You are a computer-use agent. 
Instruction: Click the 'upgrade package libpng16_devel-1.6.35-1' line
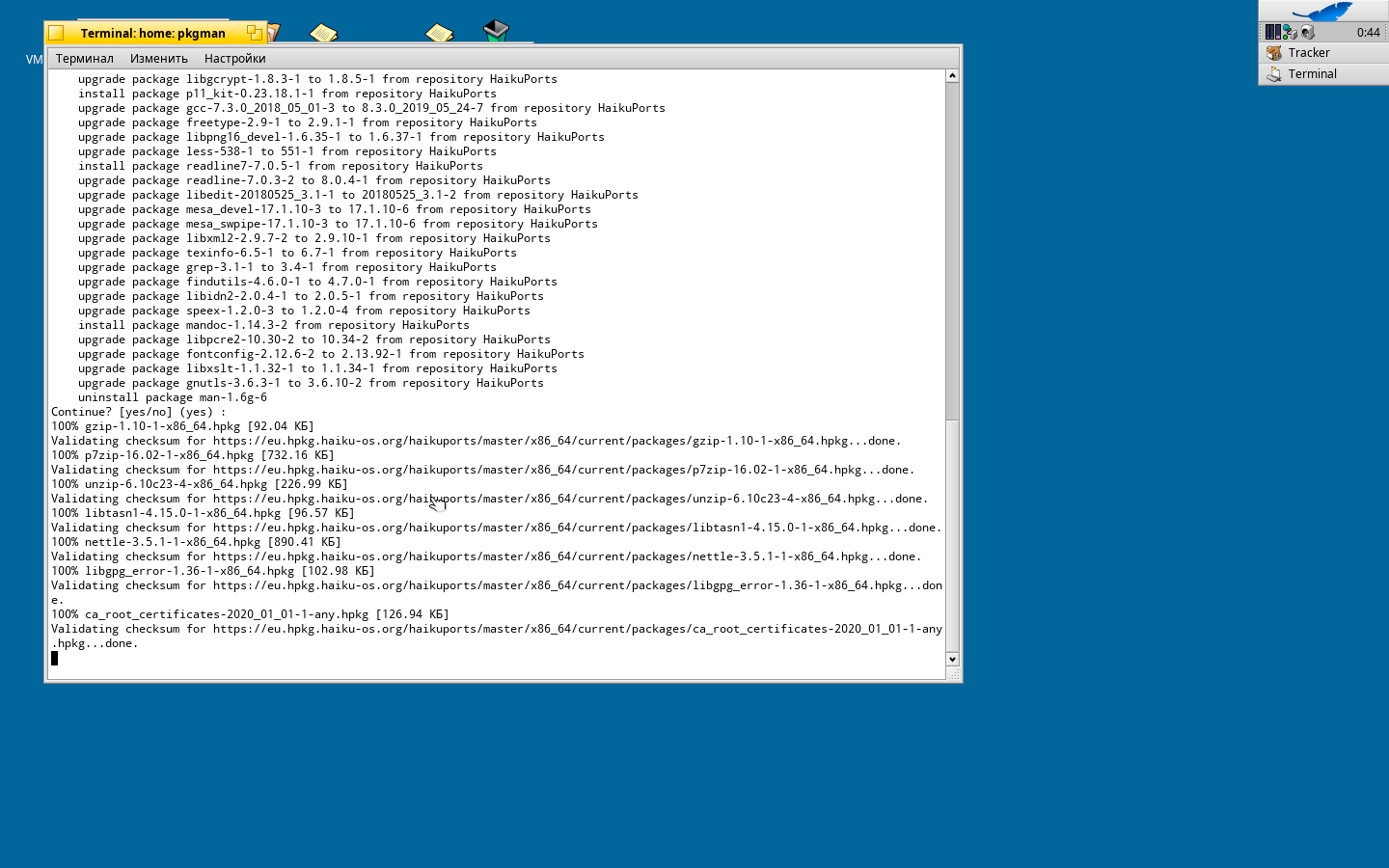(341, 137)
